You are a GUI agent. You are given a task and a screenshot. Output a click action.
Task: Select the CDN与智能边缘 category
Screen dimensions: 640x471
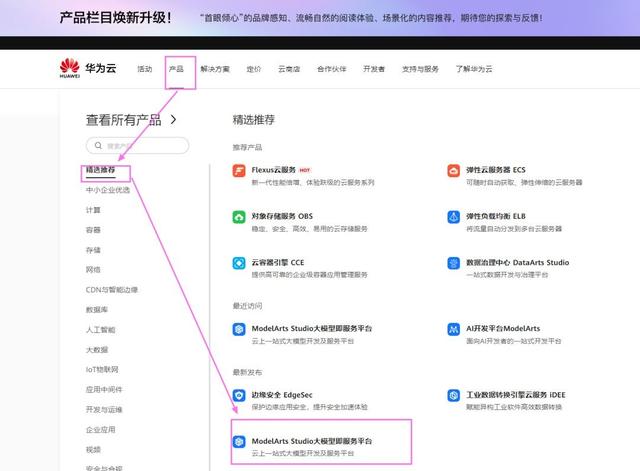112,290
